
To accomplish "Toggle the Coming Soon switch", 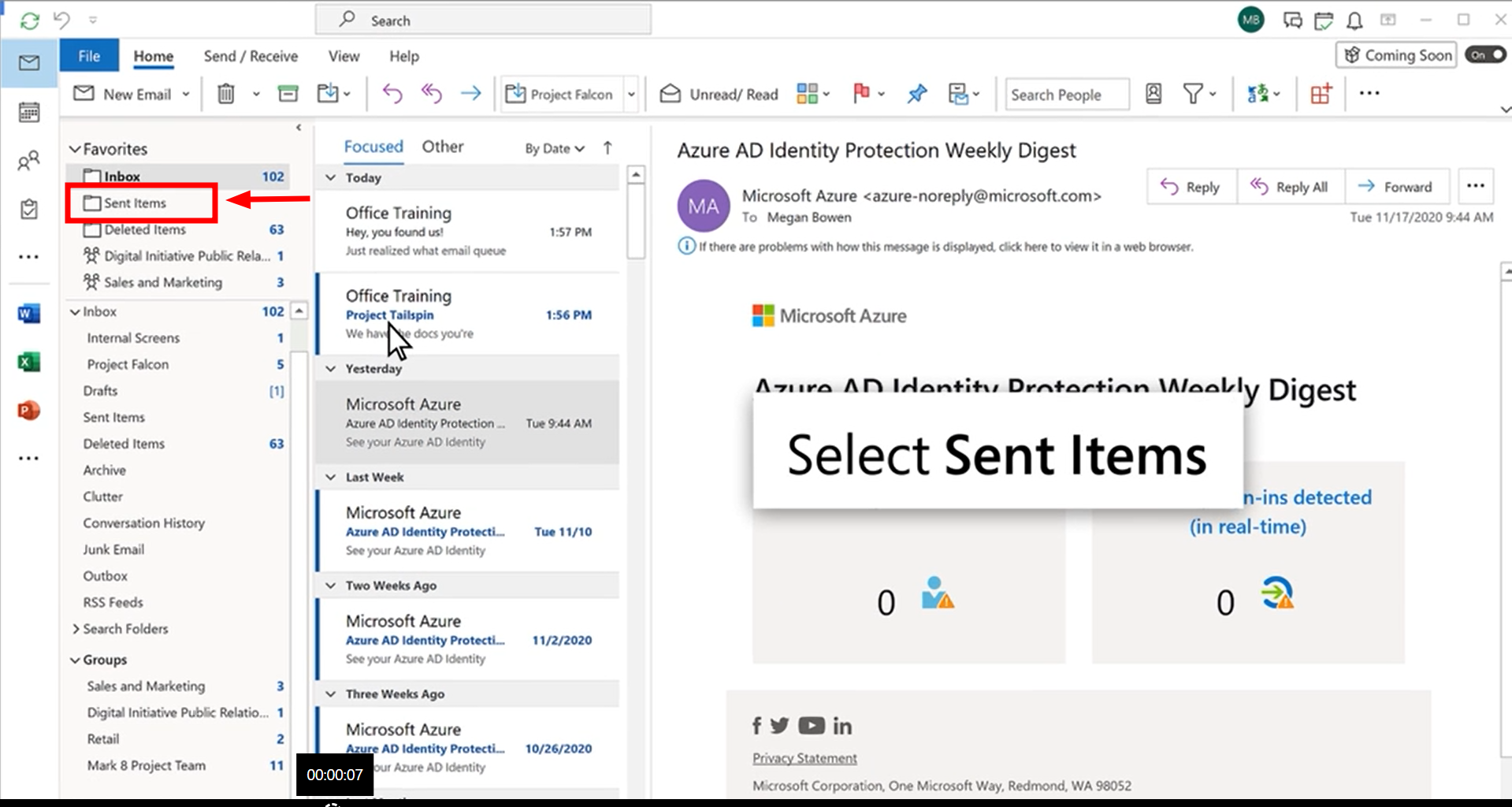I will 1485,55.
